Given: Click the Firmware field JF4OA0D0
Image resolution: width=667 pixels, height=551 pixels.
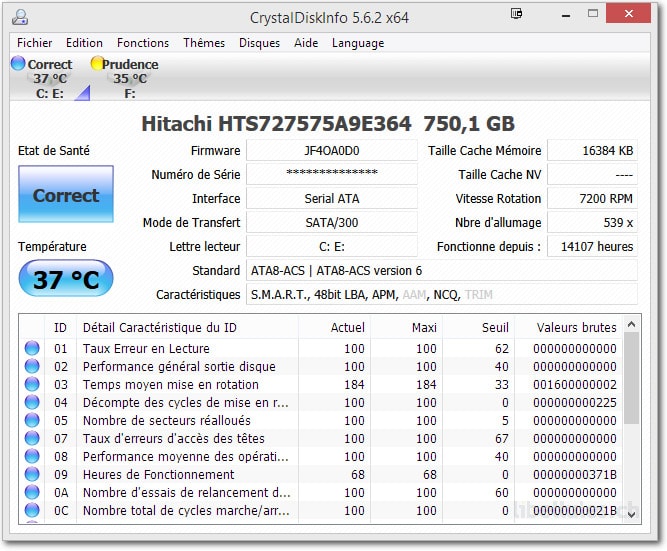Looking at the screenshot, I should click(x=332, y=151).
